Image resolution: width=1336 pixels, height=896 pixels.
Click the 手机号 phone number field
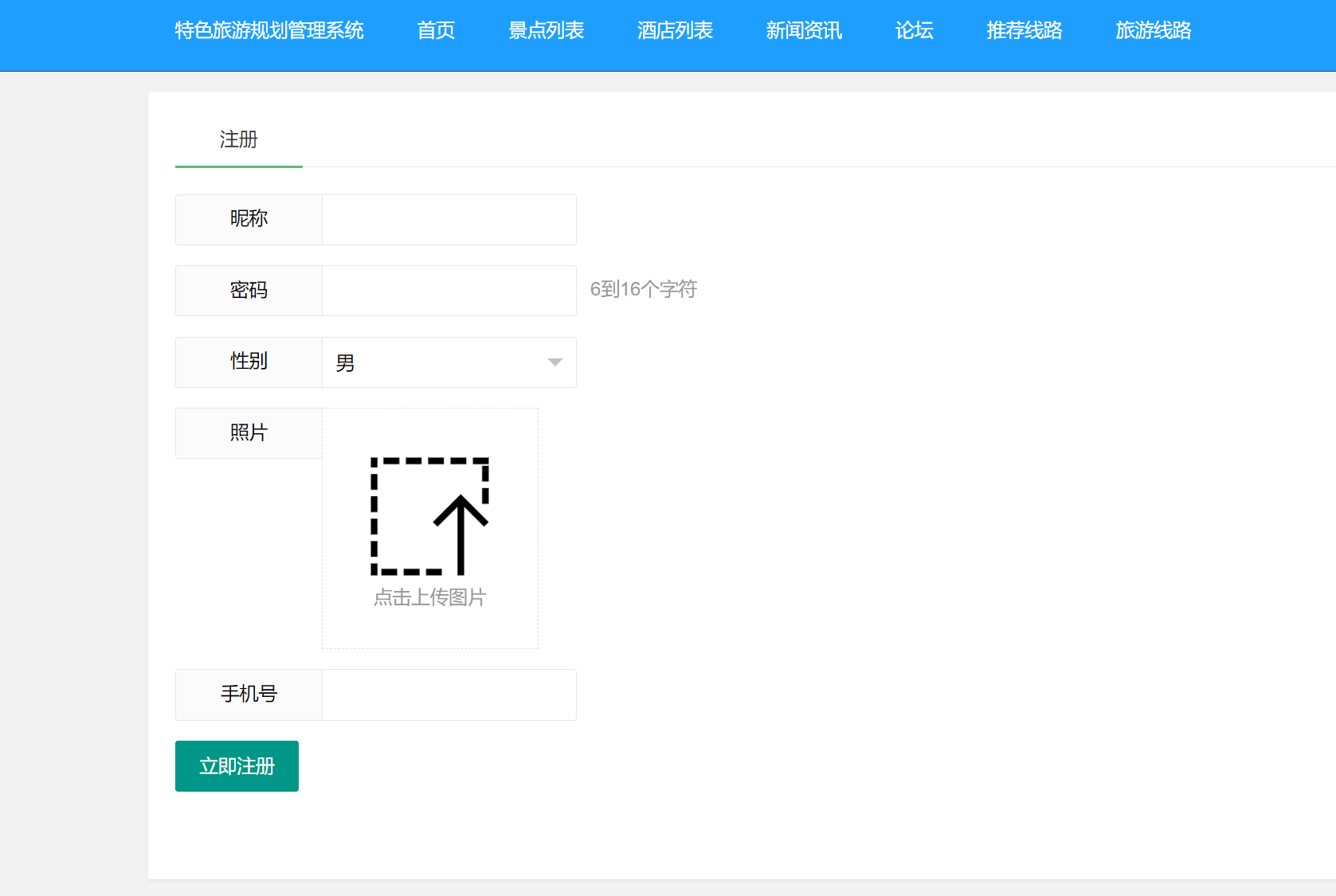[449, 694]
